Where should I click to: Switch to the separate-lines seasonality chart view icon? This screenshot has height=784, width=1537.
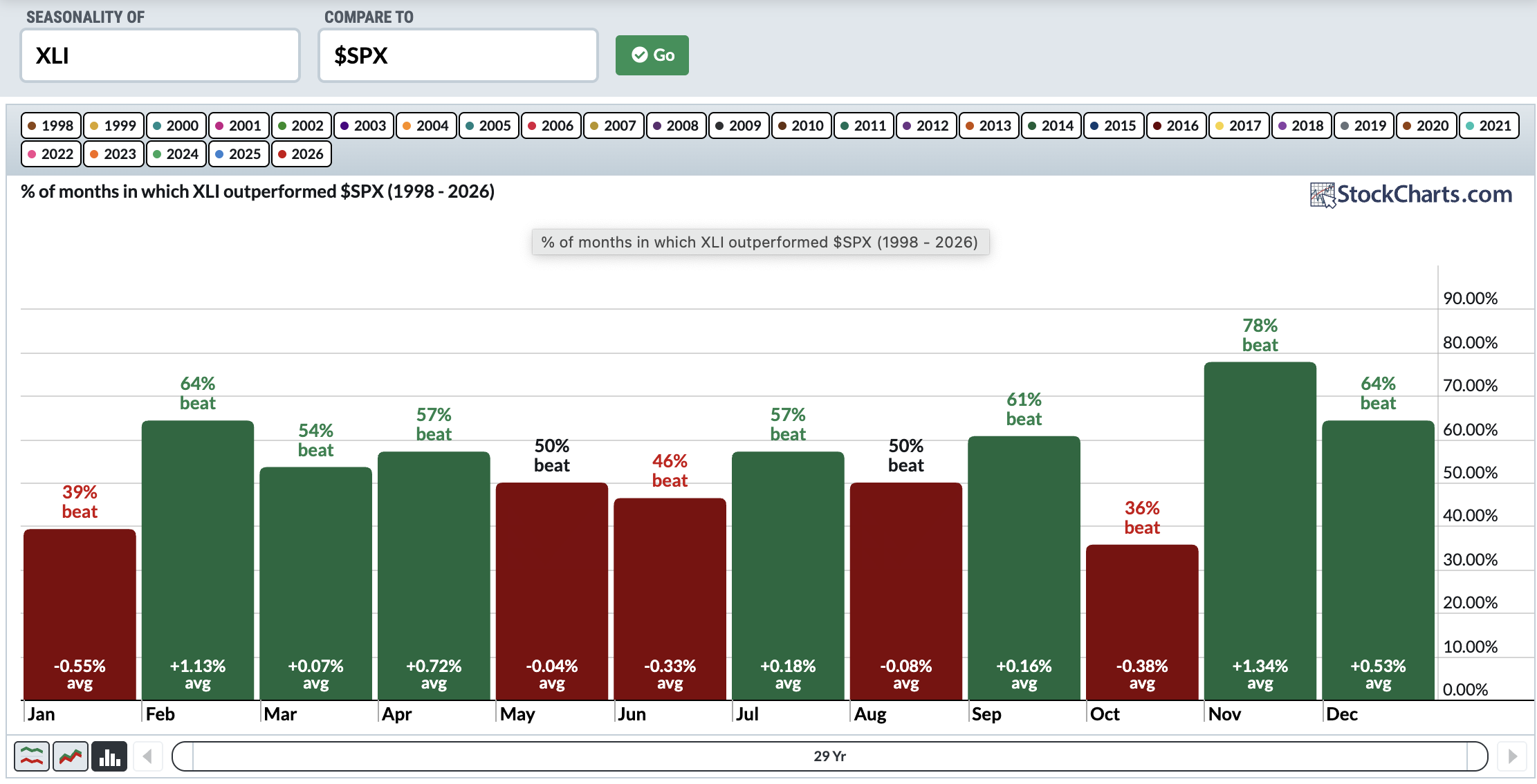tap(32, 756)
